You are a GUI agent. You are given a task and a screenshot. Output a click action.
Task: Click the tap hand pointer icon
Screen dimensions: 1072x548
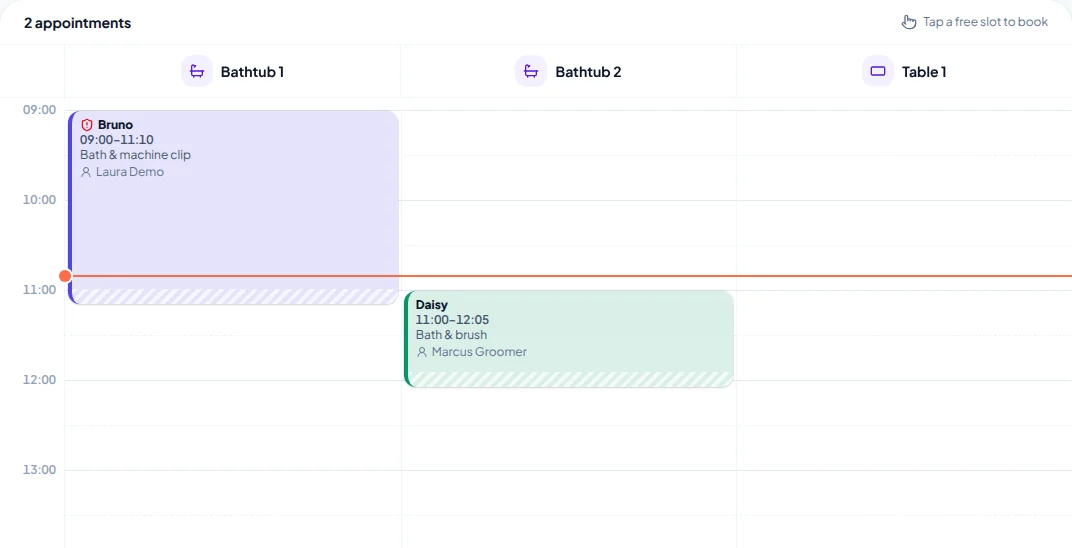pos(909,22)
